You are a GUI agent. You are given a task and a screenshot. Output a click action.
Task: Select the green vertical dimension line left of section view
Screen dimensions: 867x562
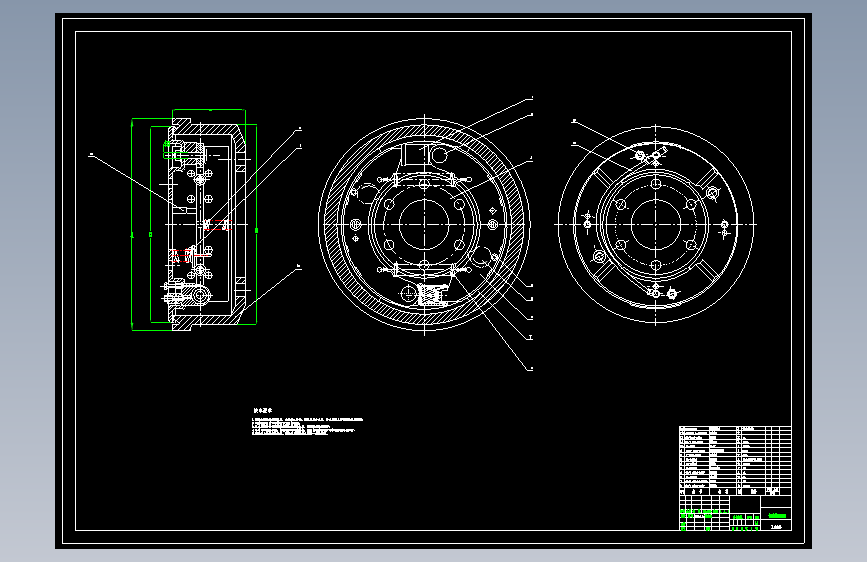[x=132, y=225]
